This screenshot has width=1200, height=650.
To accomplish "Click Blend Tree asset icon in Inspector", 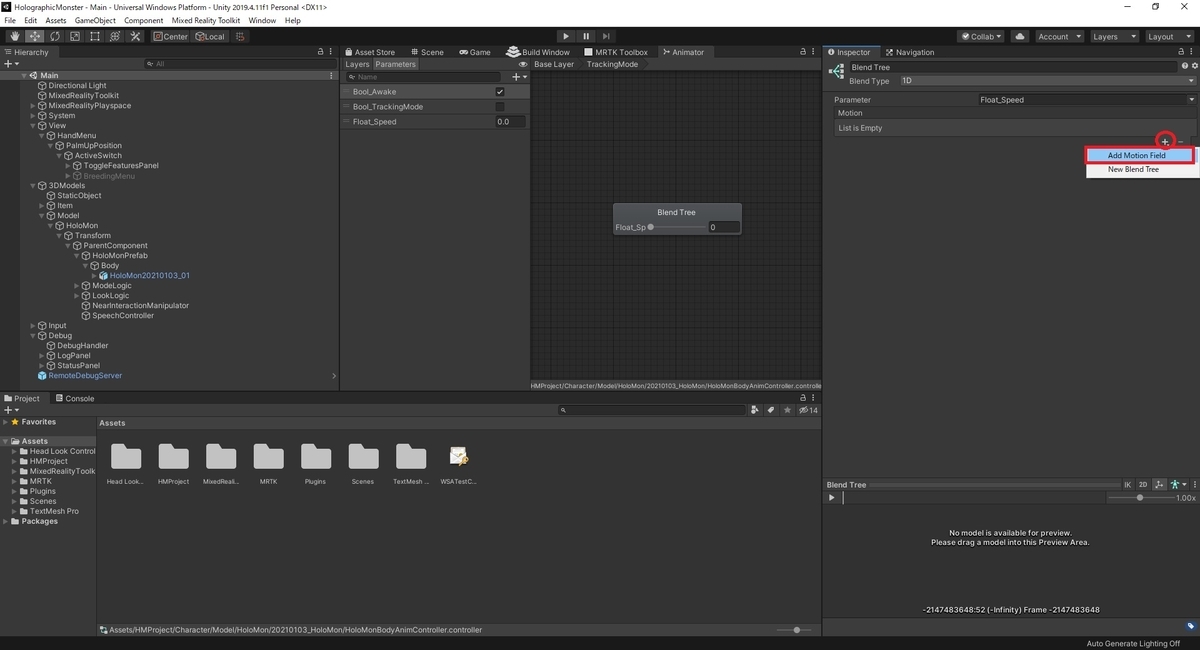I will coord(836,73).
